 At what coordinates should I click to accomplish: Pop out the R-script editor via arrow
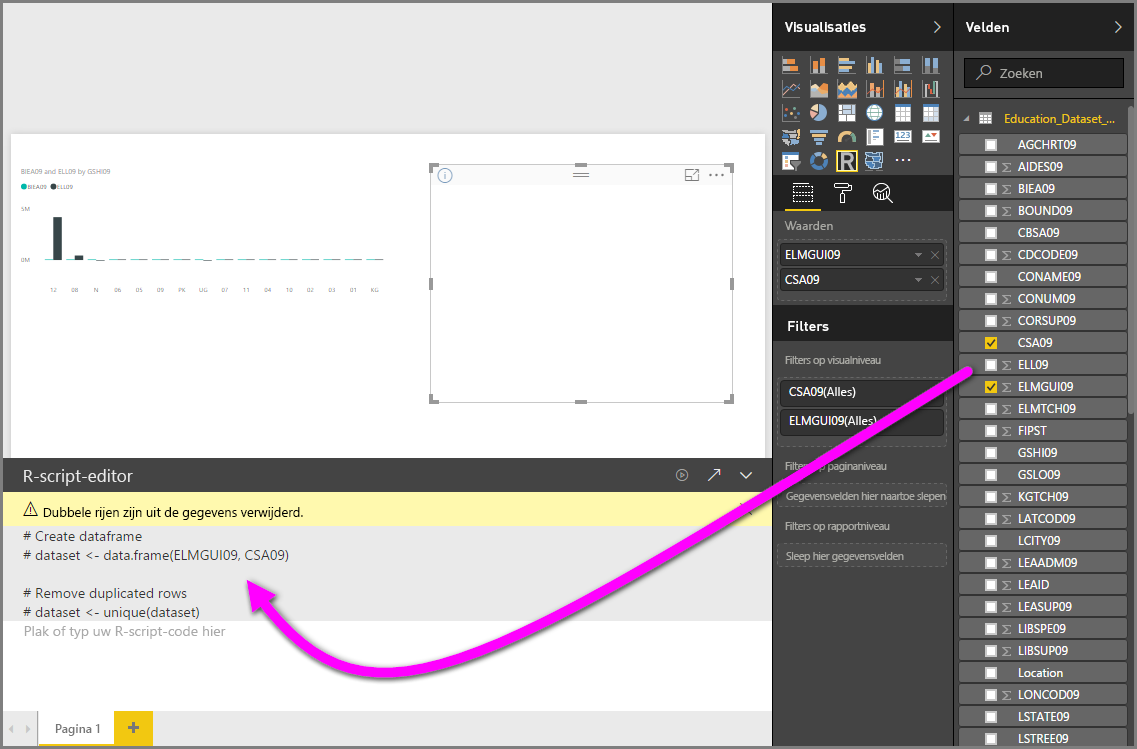(x=714, y=475)
